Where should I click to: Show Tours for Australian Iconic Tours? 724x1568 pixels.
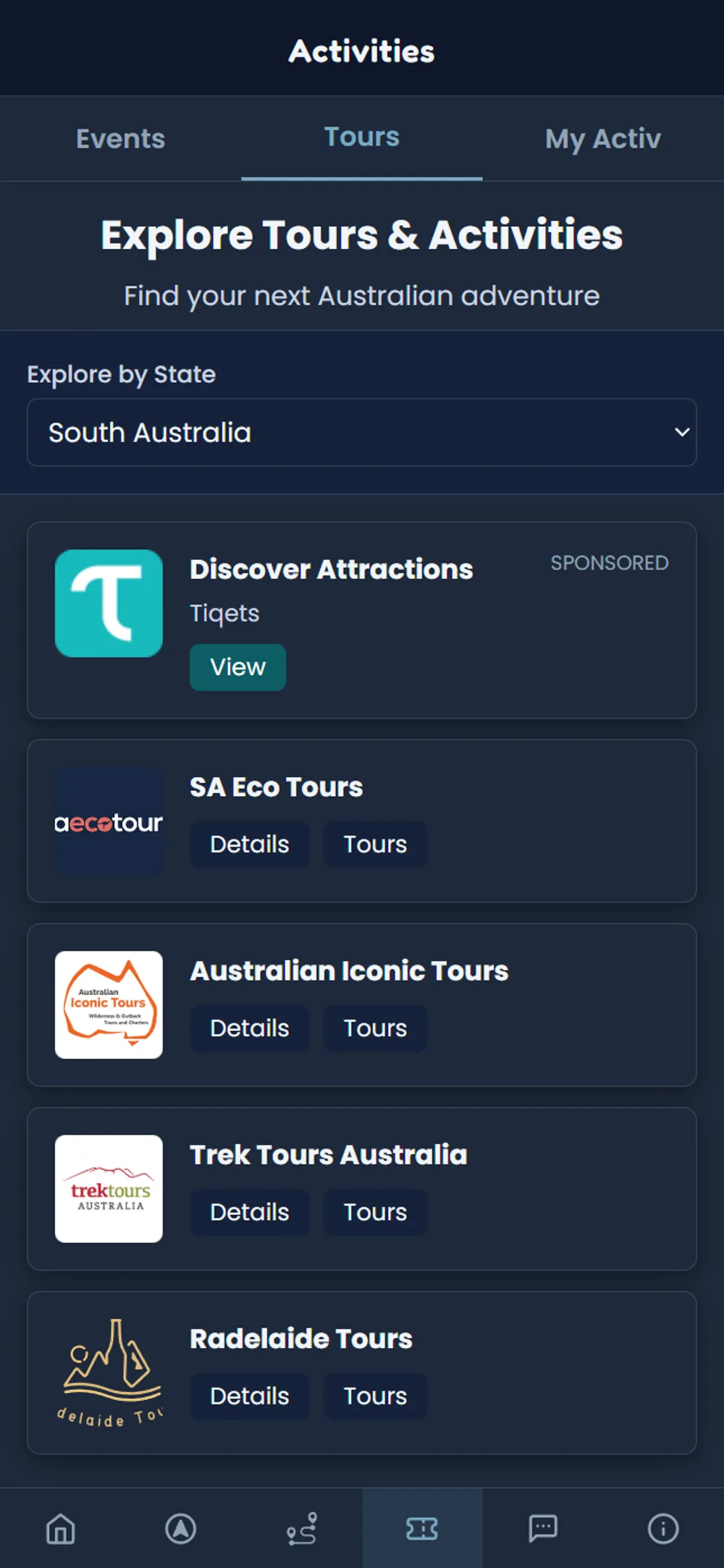375,1028
